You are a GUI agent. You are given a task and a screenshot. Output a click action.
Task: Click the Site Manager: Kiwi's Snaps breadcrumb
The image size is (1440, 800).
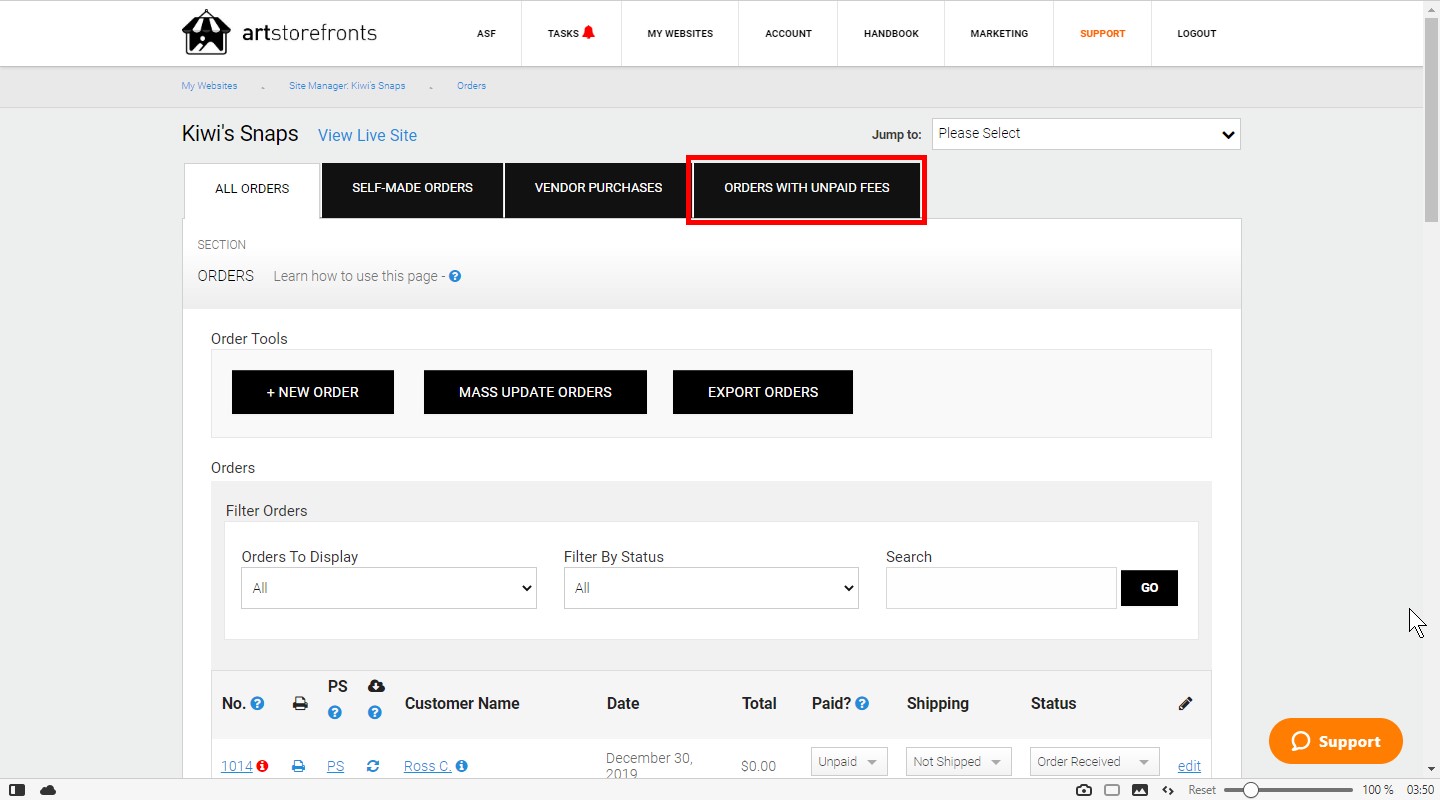(347, 86)
